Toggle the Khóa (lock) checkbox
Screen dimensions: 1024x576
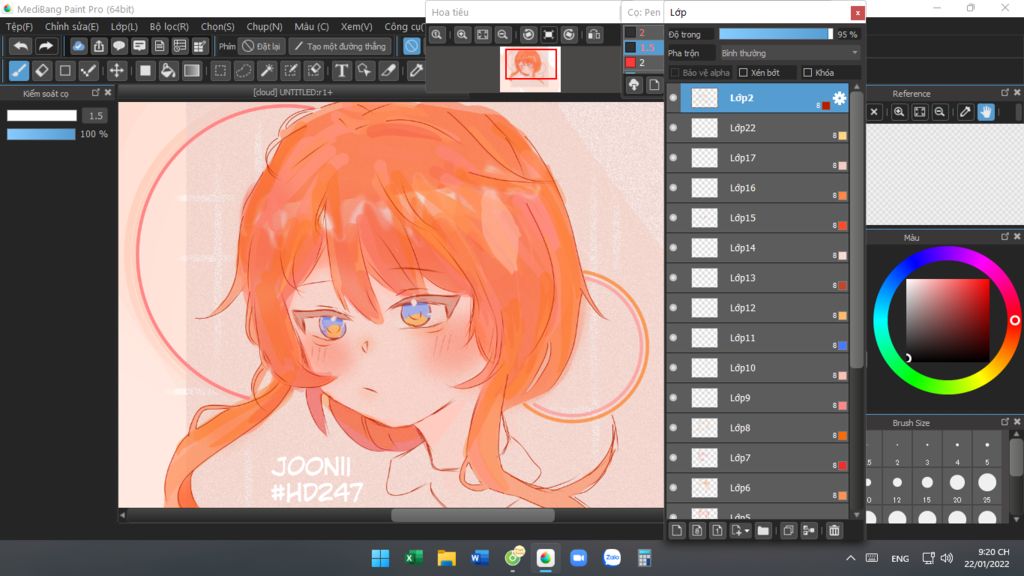[808, 72]
